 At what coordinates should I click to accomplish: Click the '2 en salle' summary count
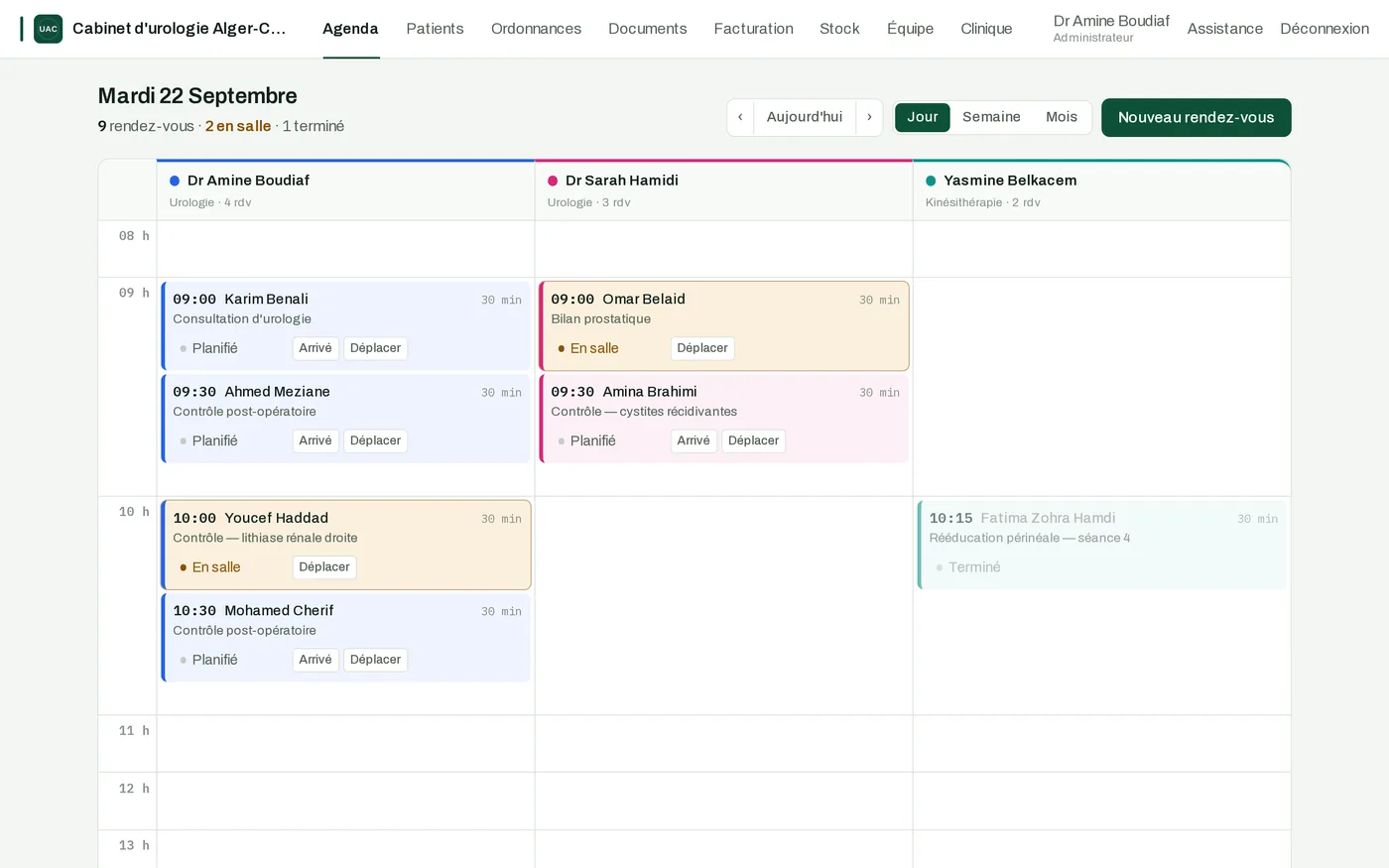point(238,126)
